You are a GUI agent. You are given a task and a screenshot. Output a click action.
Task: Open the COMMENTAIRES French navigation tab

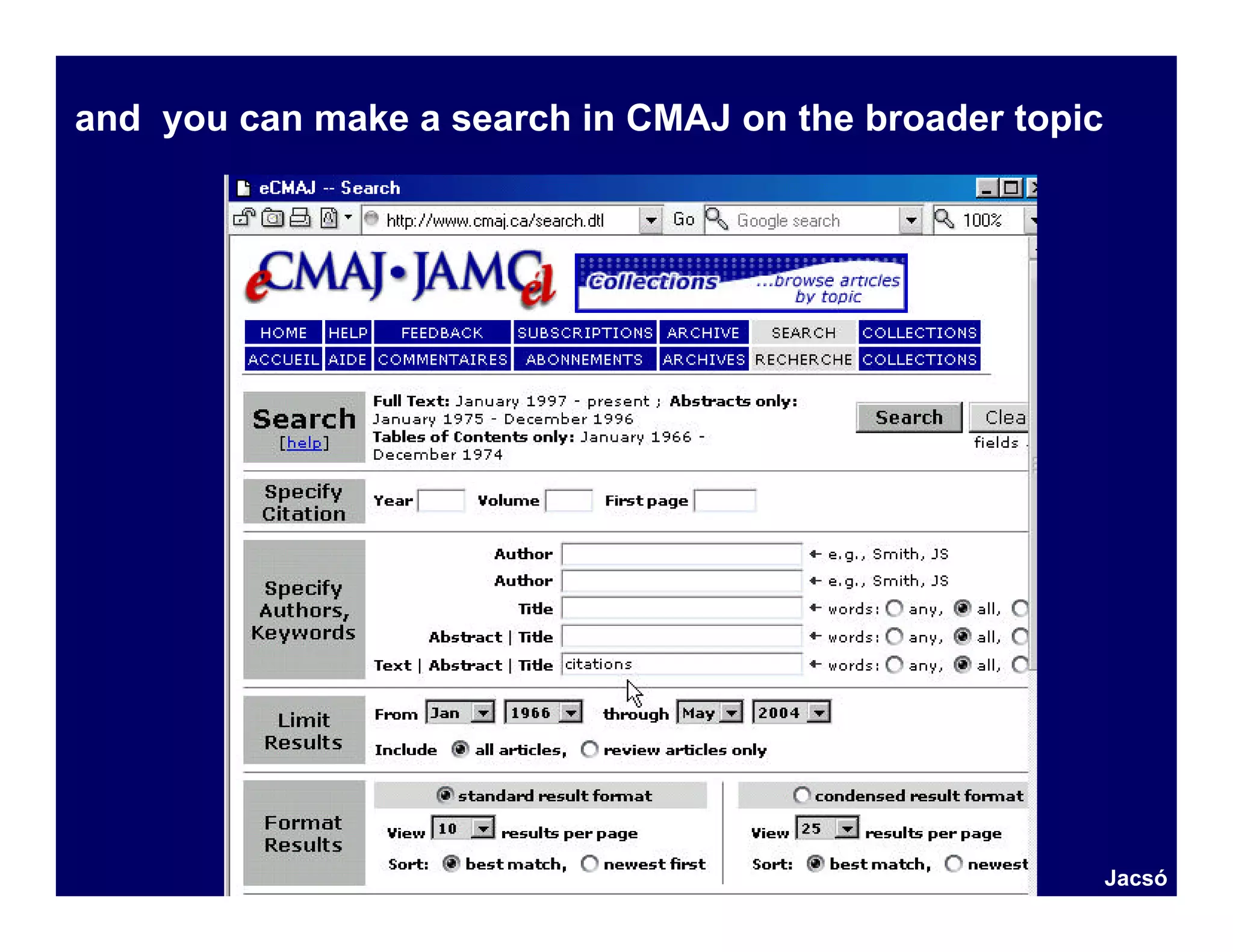[442, 359]
